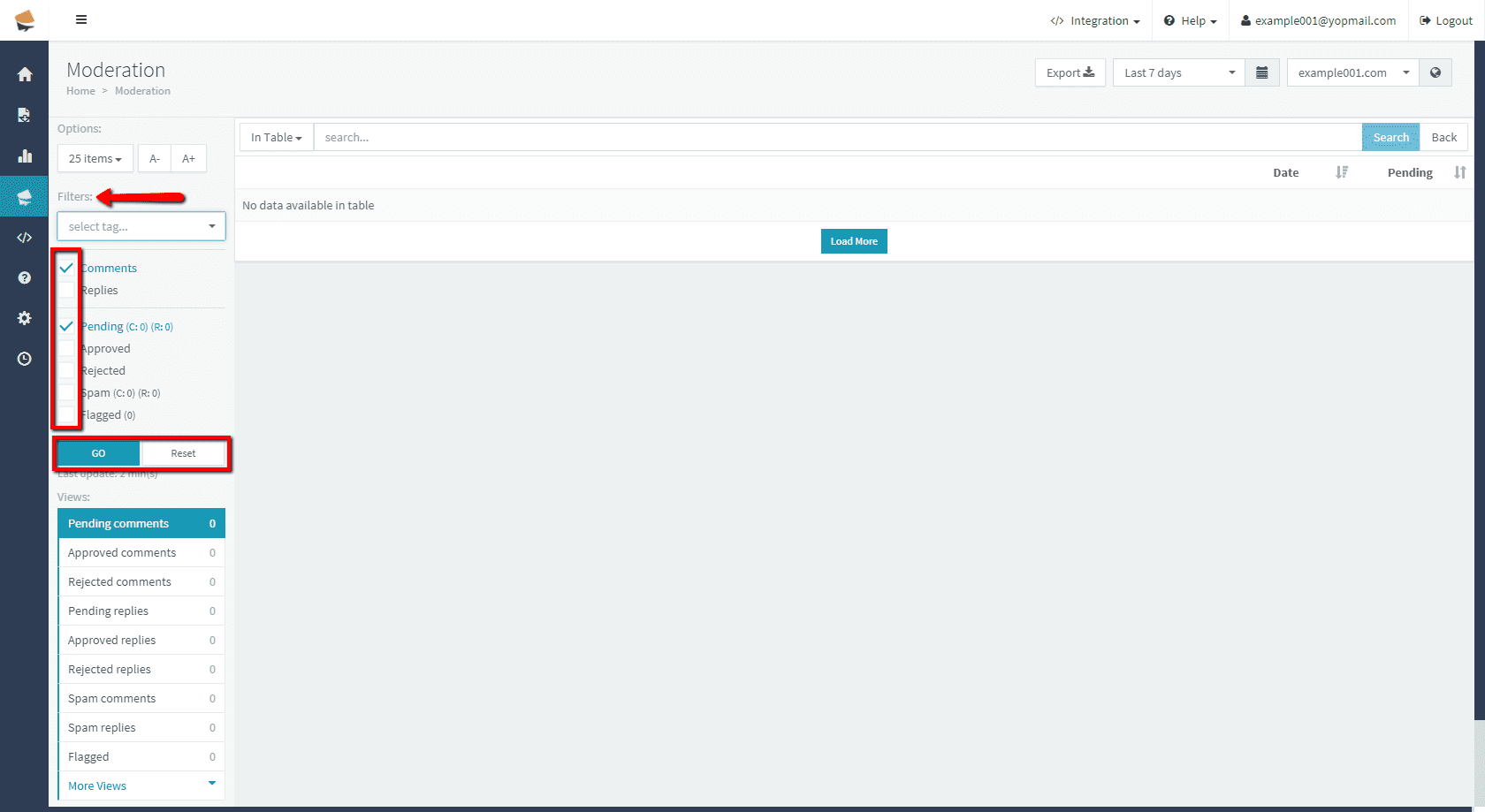Open the Last 7 days dropdown

pos(1178,72)
